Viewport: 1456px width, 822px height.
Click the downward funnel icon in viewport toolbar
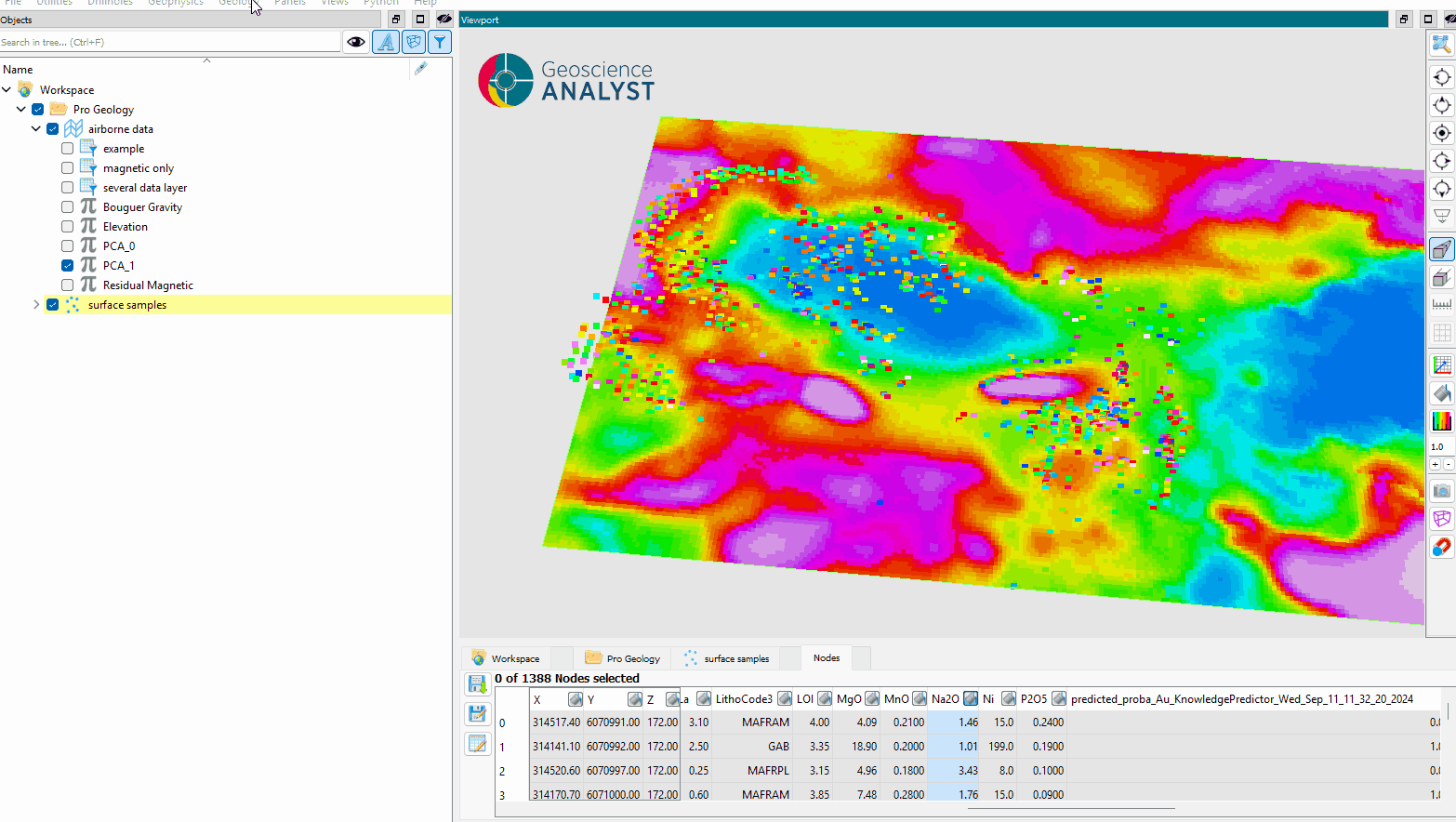pyautogui.click(x=1441, y=216)
